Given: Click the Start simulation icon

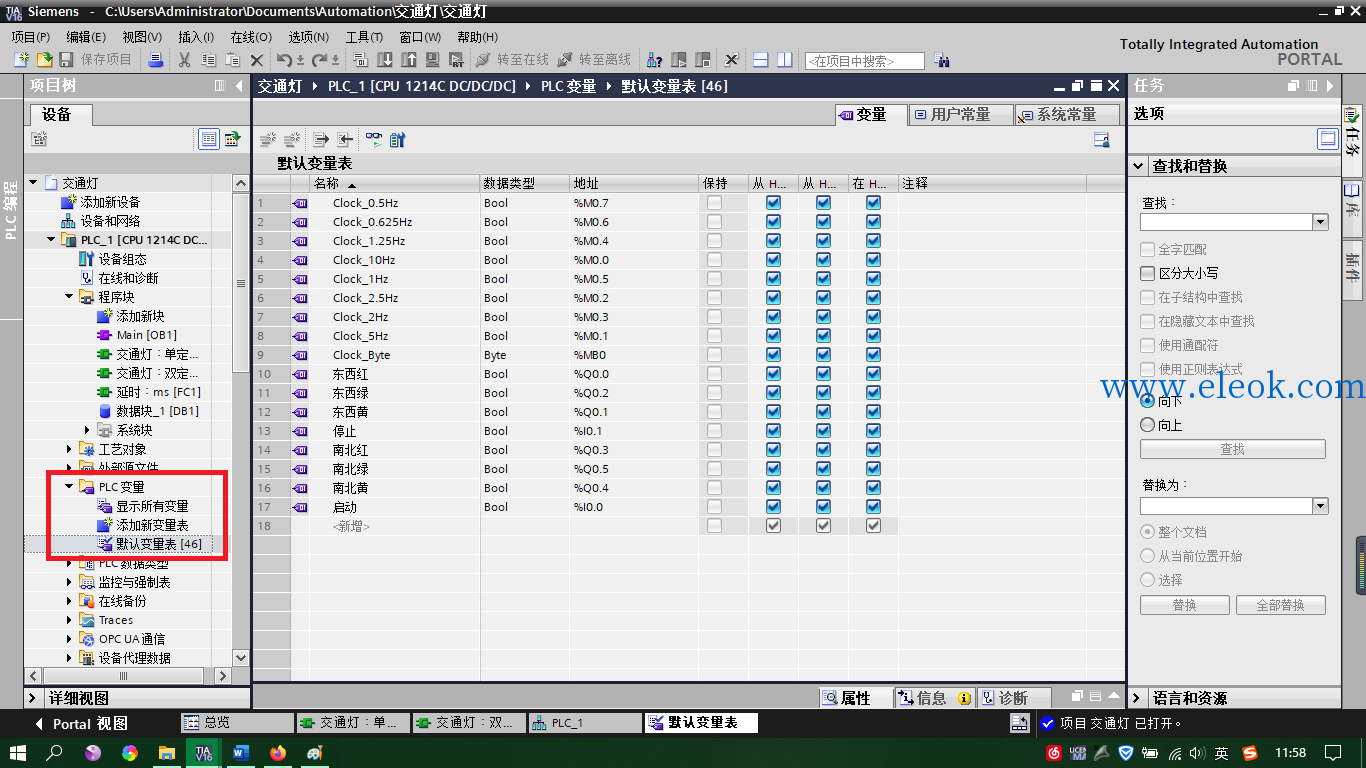Looking at the screenshot, I should click(x=432, y=60).
